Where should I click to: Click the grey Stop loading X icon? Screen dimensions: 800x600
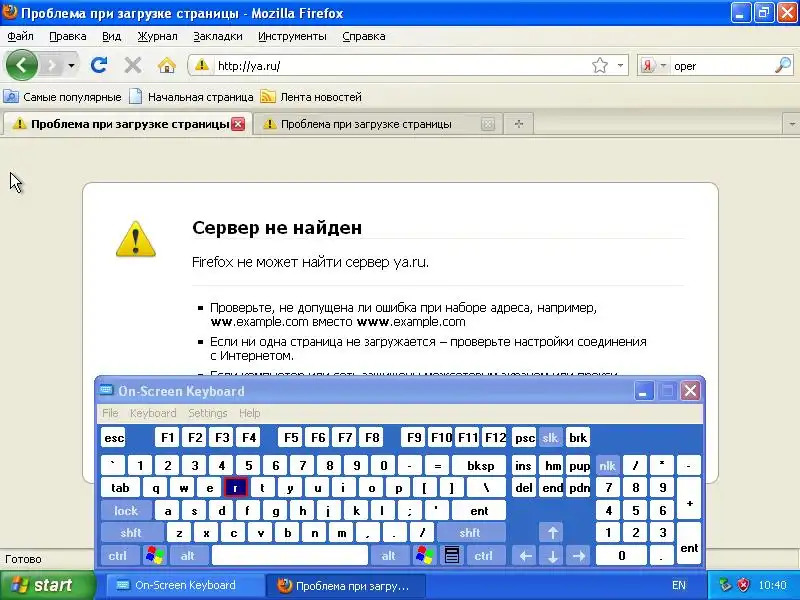(133, 65)
